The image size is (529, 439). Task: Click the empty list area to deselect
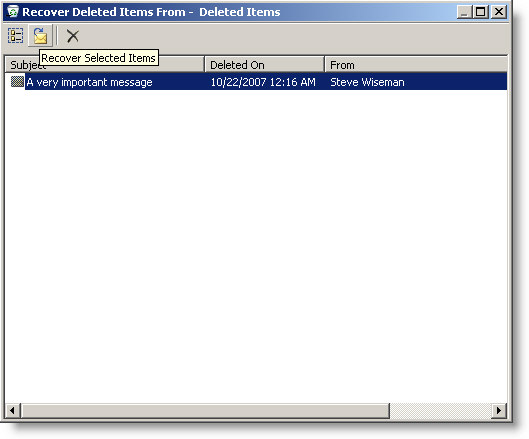click(x=256, y=246)
